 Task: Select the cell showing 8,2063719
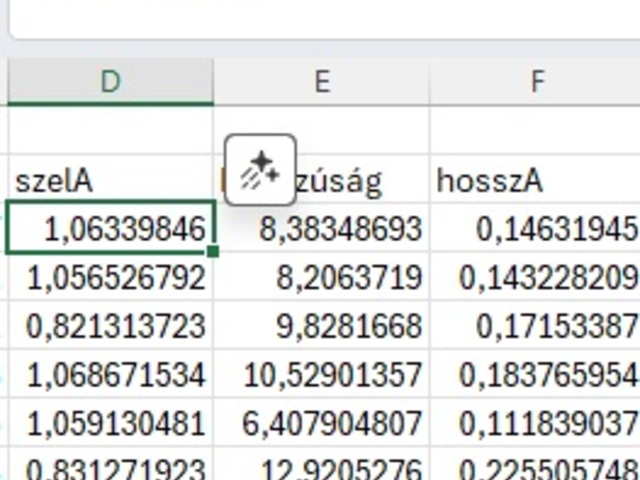[322, 277]
